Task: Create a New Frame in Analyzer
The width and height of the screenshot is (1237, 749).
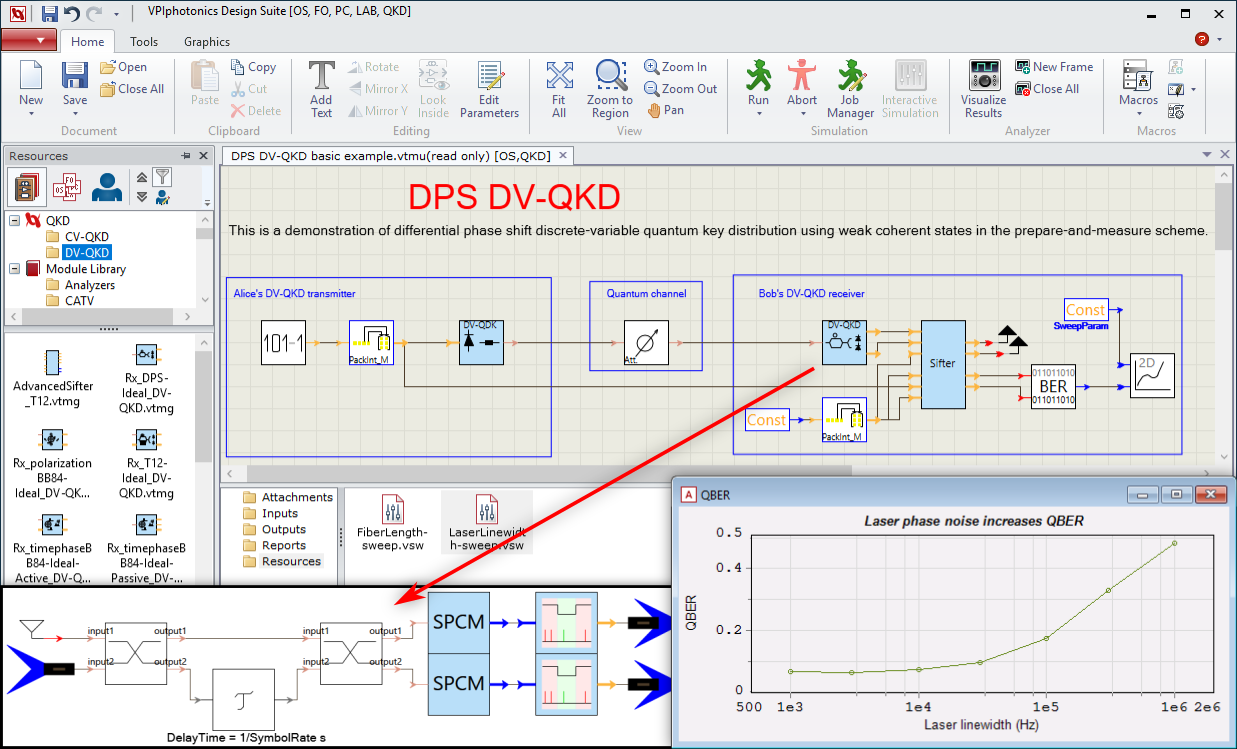Action: 1055,67
